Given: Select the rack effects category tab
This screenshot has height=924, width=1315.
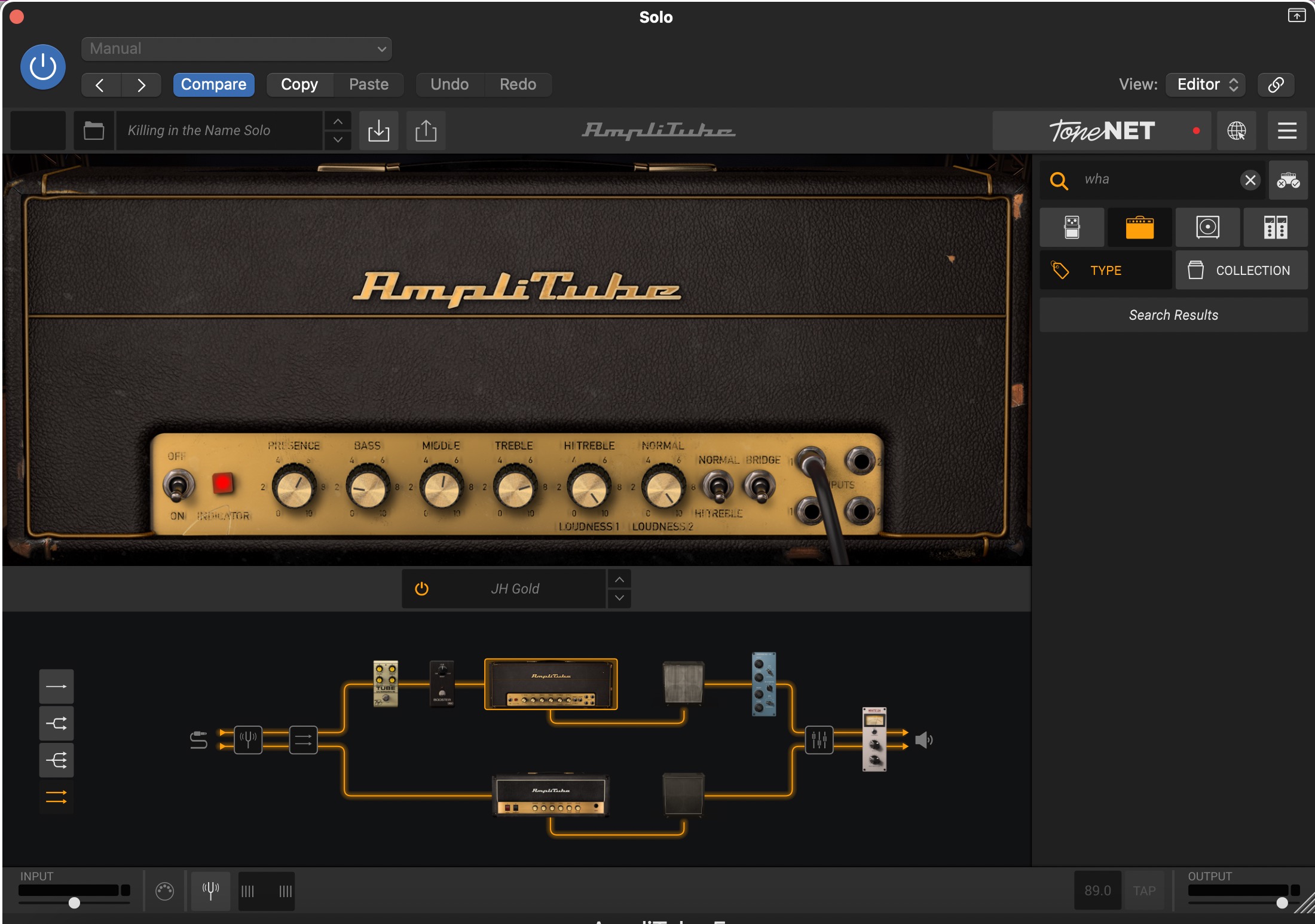Looking at the screenshot, I should click(1276, 228).
